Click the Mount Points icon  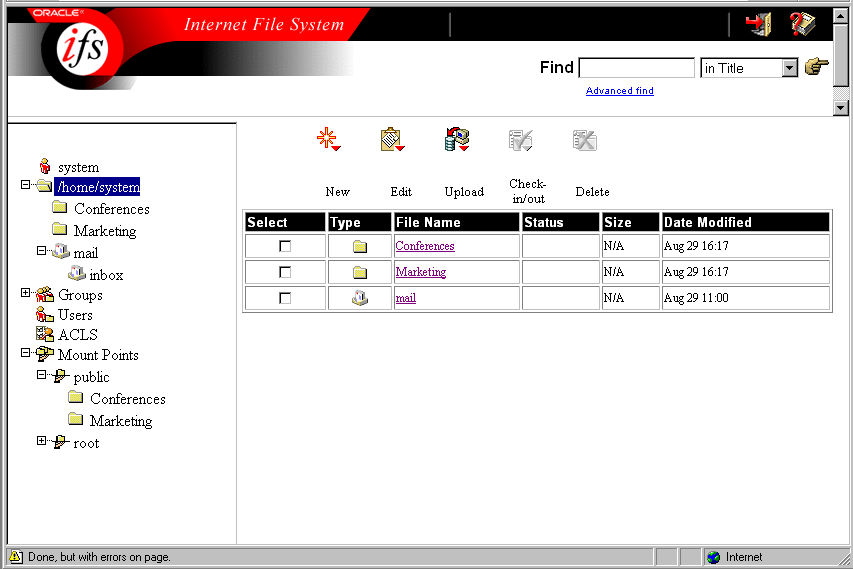point(45,354)
